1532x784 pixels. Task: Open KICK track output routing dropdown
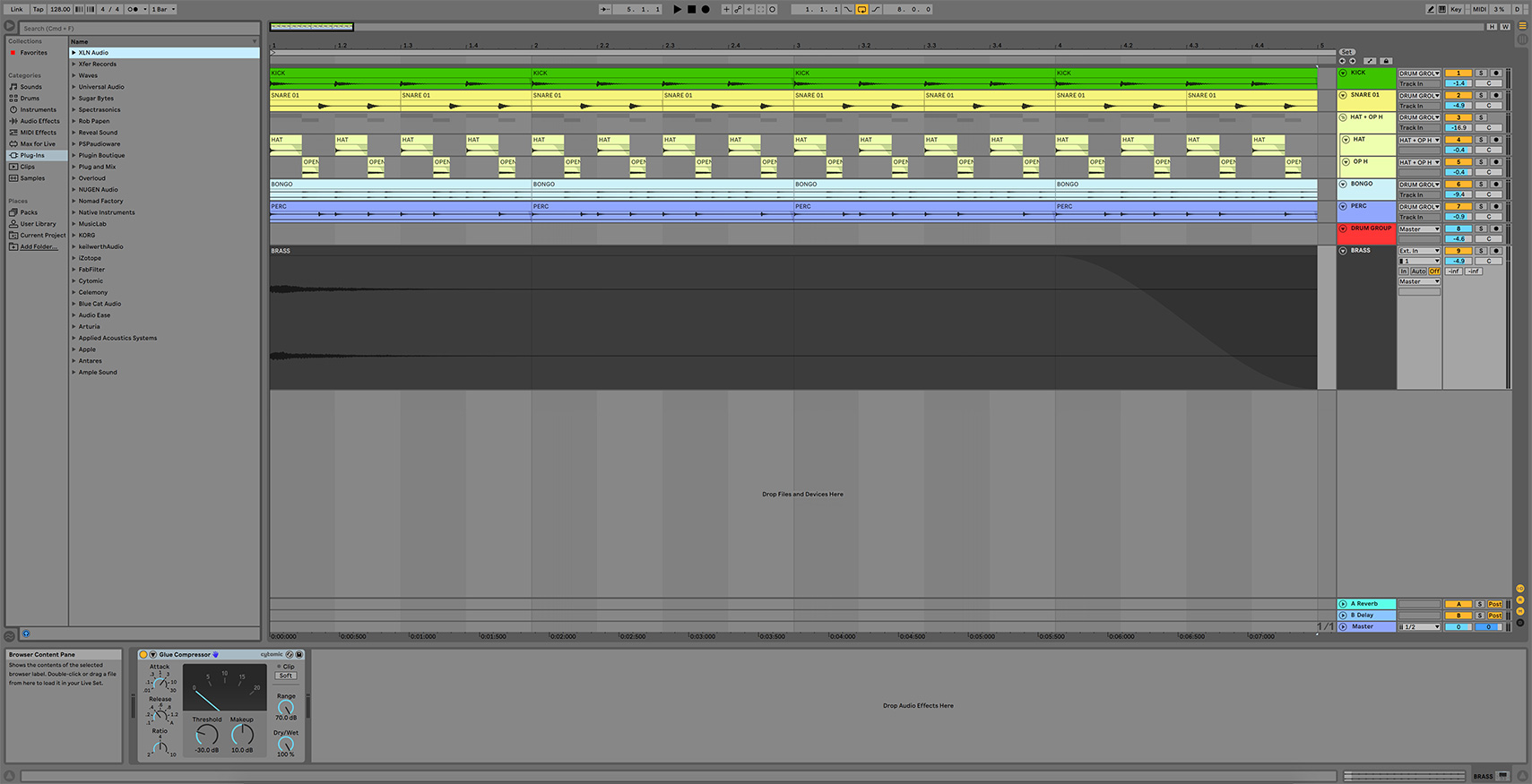coord(1419,73)
